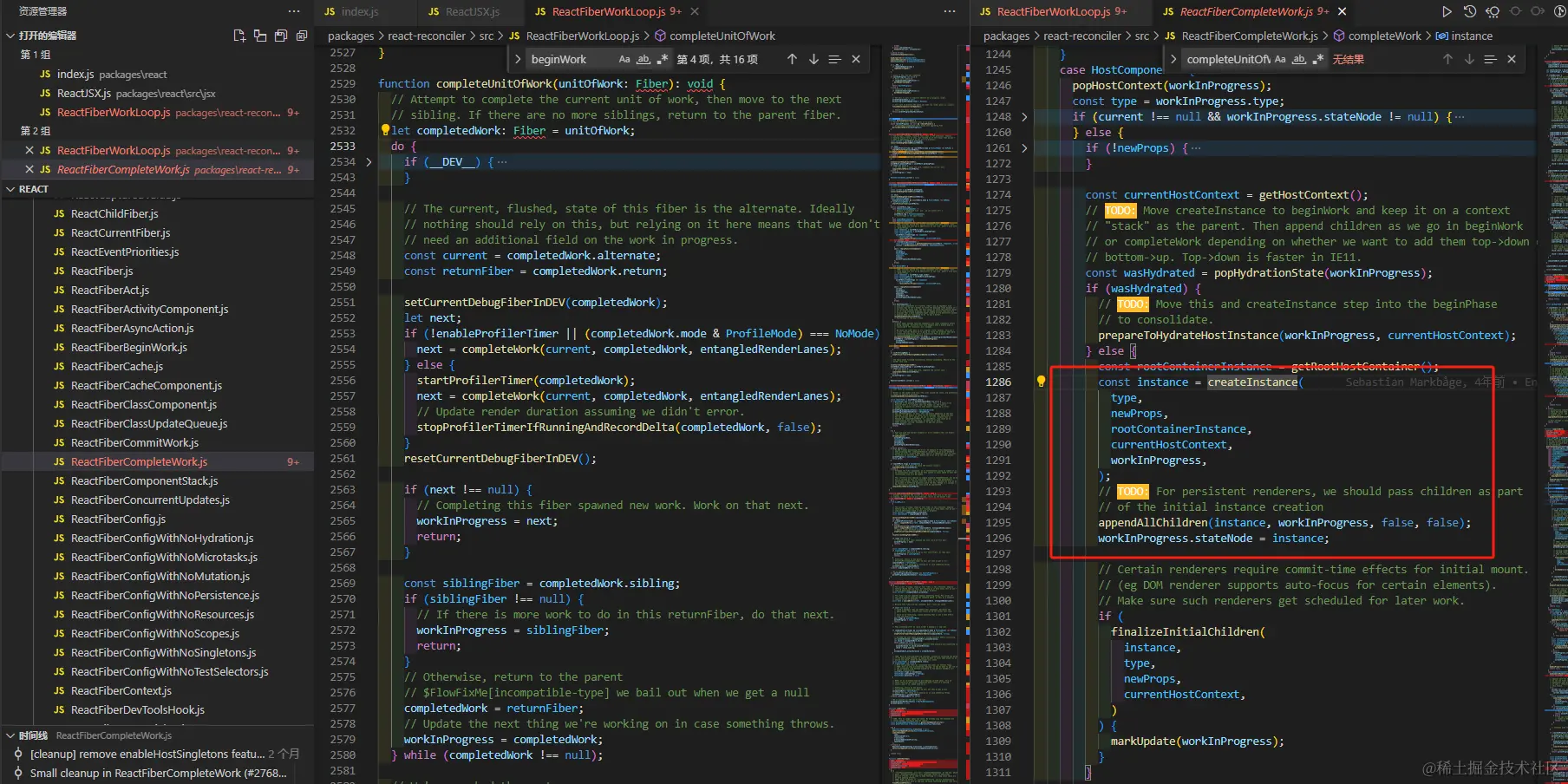Viewport: 1568px width, 784px height.
Task: Open ReactFiberBeginWork.js in file tree
Action: (128, 347)
